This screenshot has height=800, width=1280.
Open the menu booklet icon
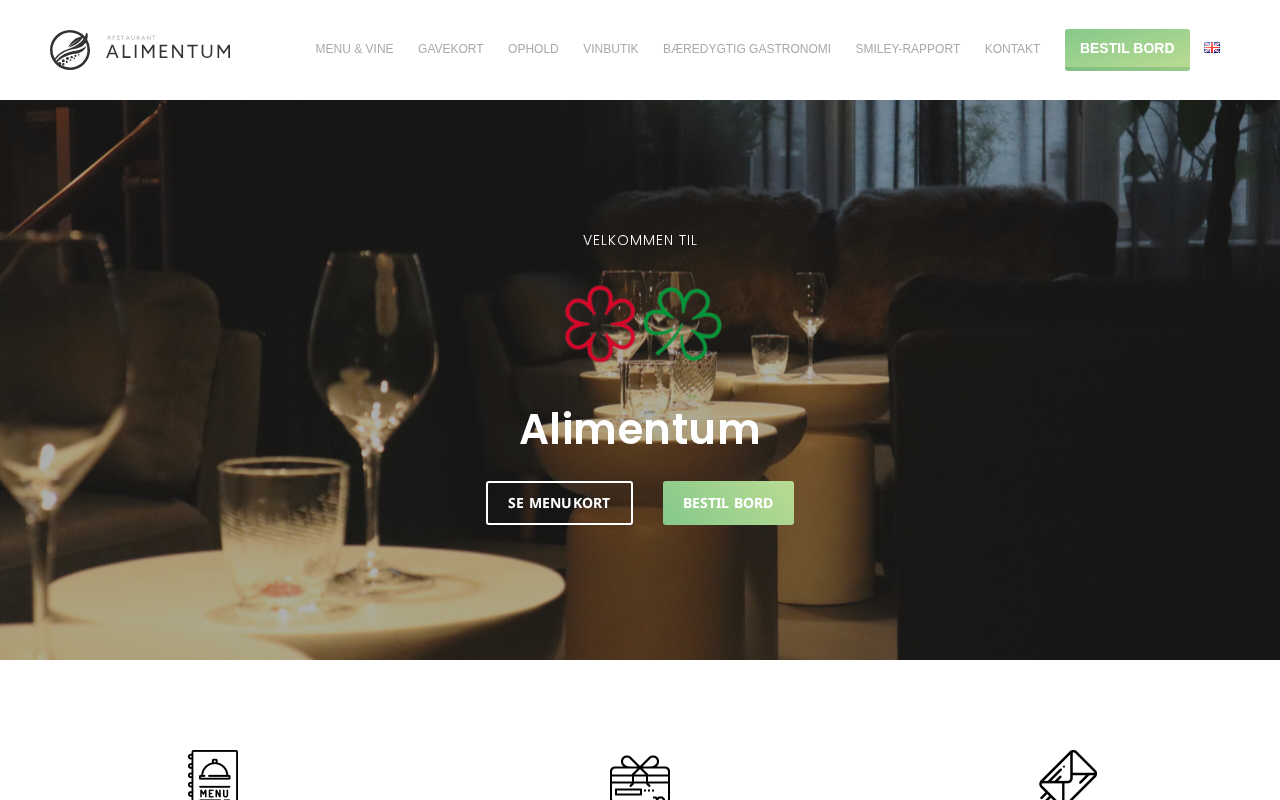pos(213,775)
